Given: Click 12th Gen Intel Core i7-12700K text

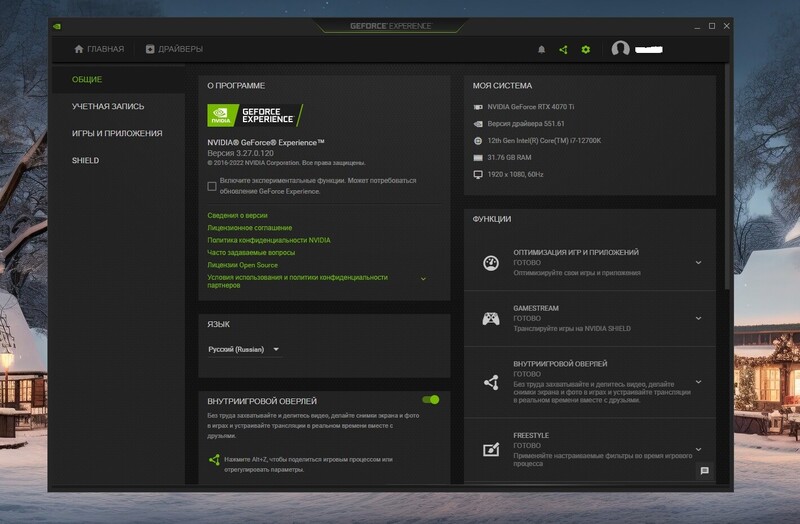Looking at the screenshot, I should [544, 141].
